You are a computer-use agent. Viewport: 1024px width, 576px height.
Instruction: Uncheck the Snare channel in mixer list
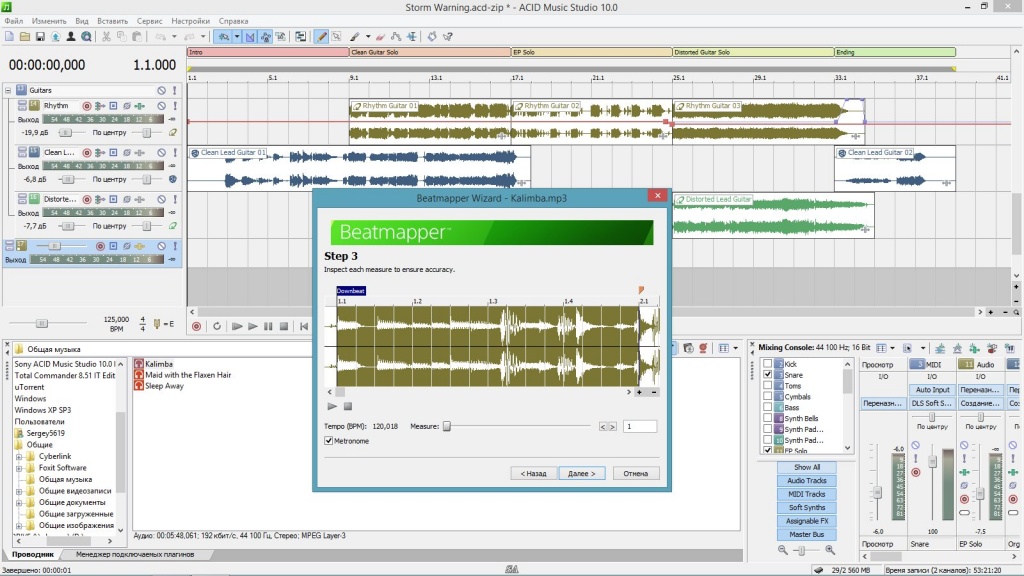pyautogui.click(x=767, y=375)
